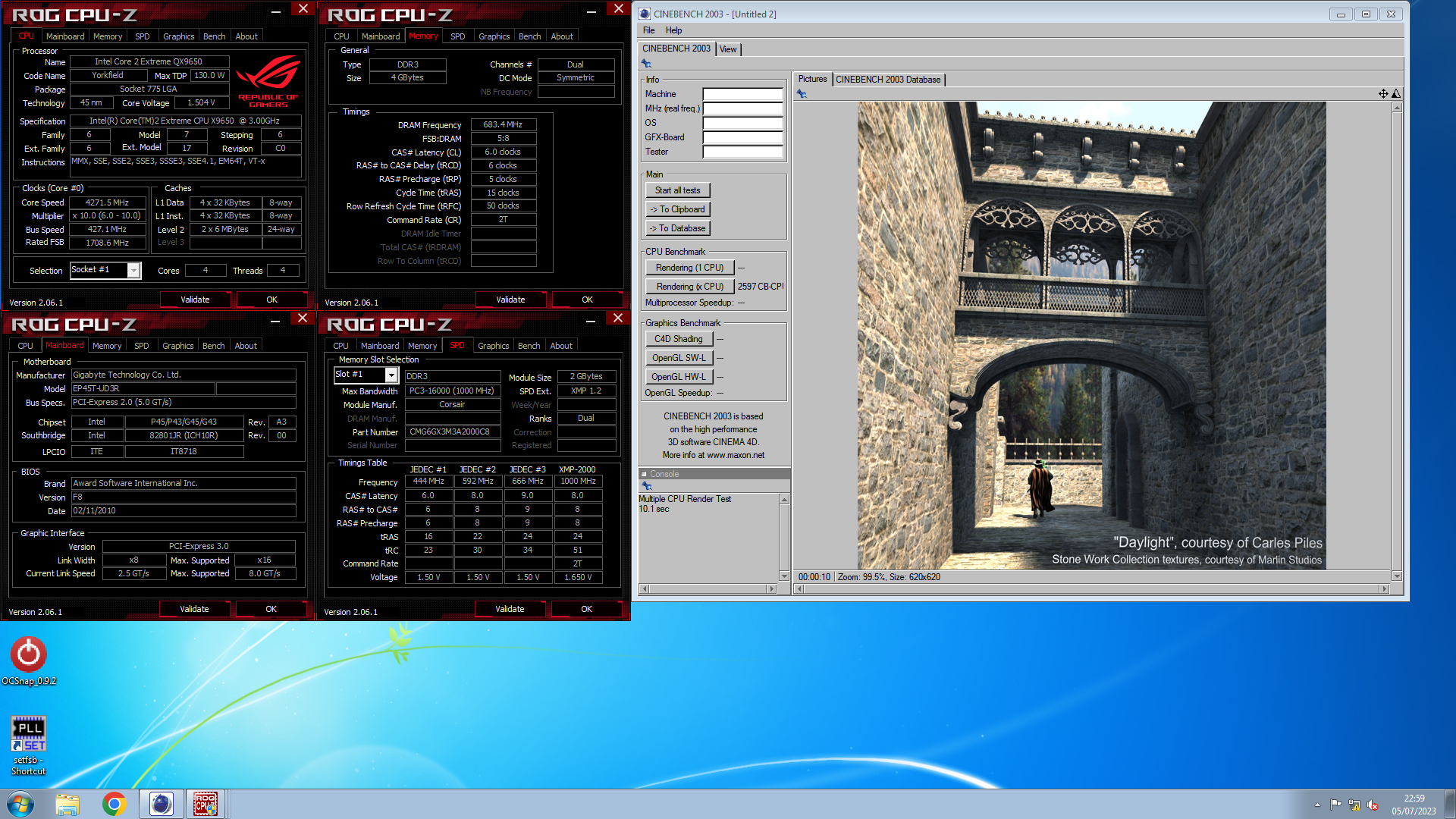Switch to the ROG CPU-Z taskbar icon

pyautogui.click(x=206, y=804)
